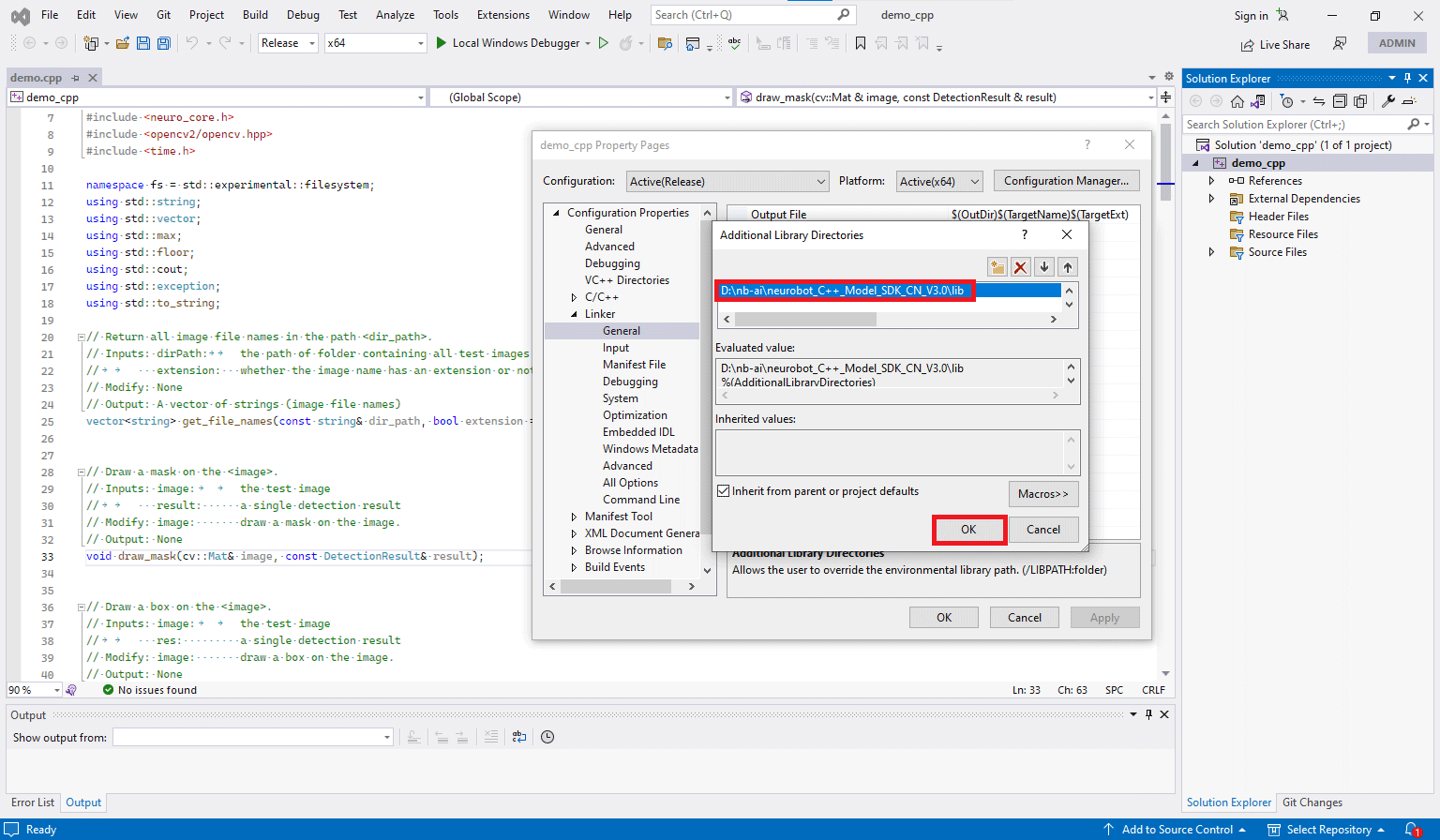Click the Pending Changes Filter clock icon
The image size is (1440, 840).
1287,101
